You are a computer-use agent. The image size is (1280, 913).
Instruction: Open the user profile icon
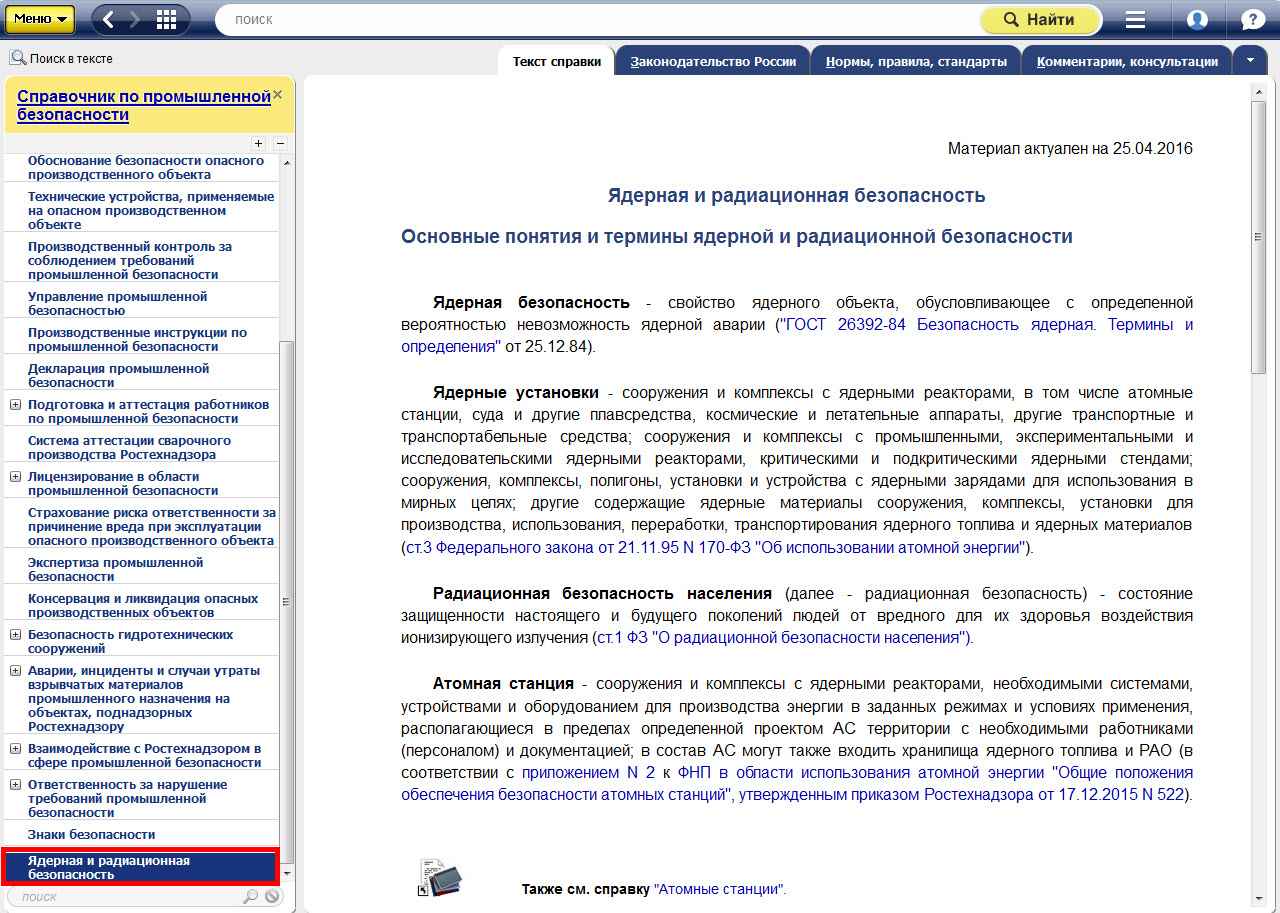pyautogui.click(x=1197, y=20)
